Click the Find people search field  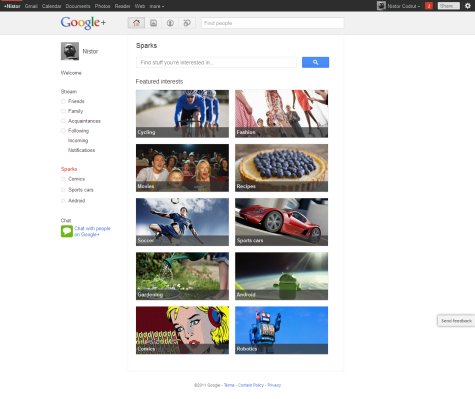point(272,23)
